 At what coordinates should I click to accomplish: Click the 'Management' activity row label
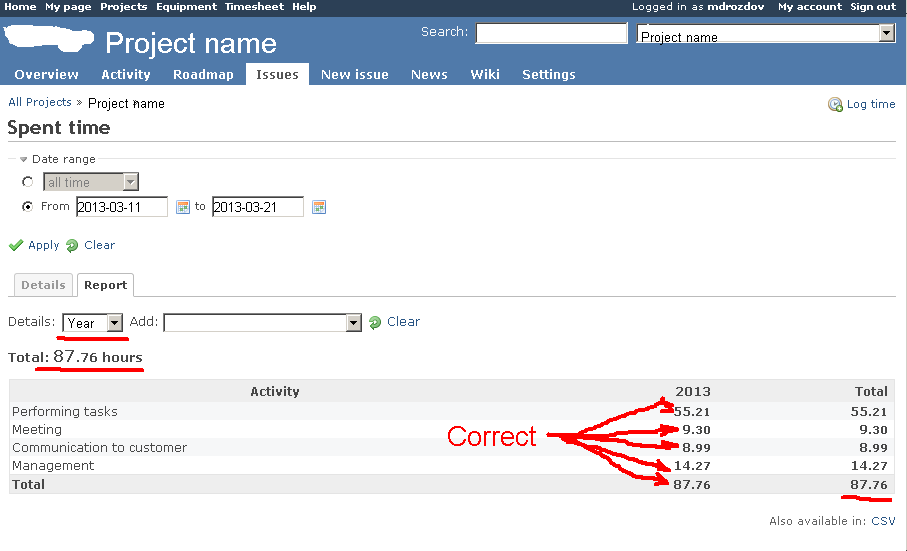53,465
